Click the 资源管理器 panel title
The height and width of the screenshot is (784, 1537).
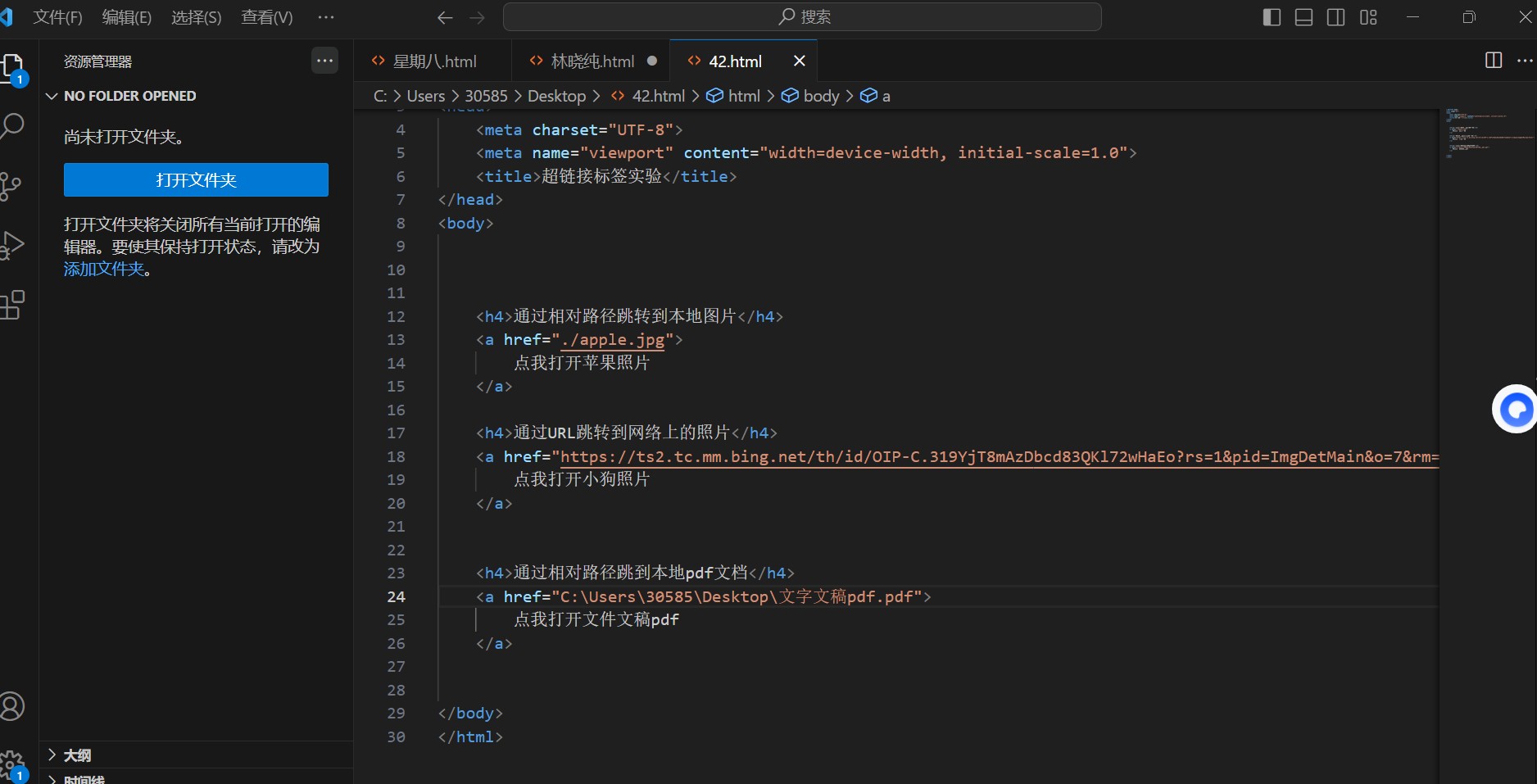click(97, 61)
